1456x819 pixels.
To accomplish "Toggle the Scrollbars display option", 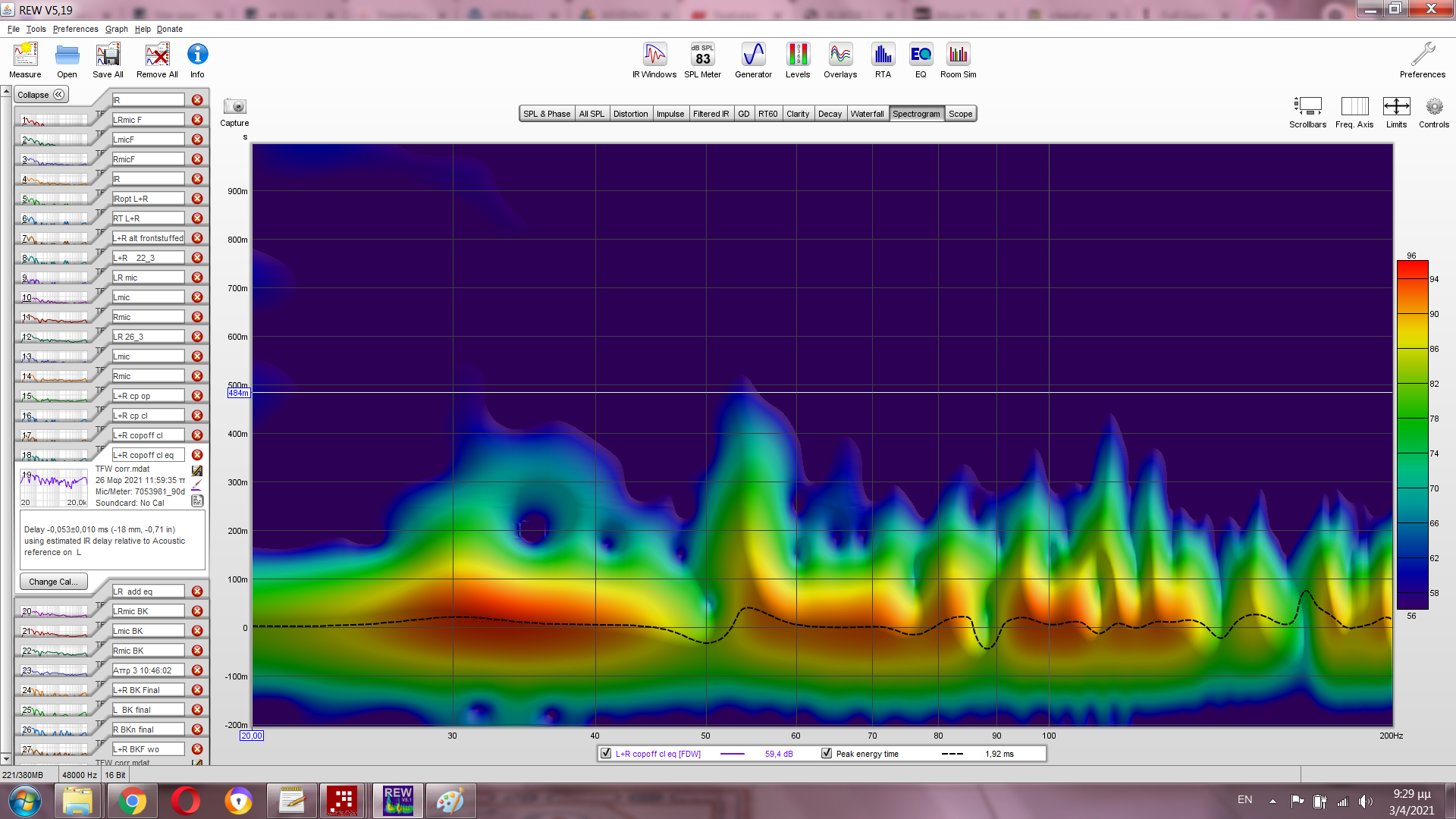I will [x=1307, y=107].
